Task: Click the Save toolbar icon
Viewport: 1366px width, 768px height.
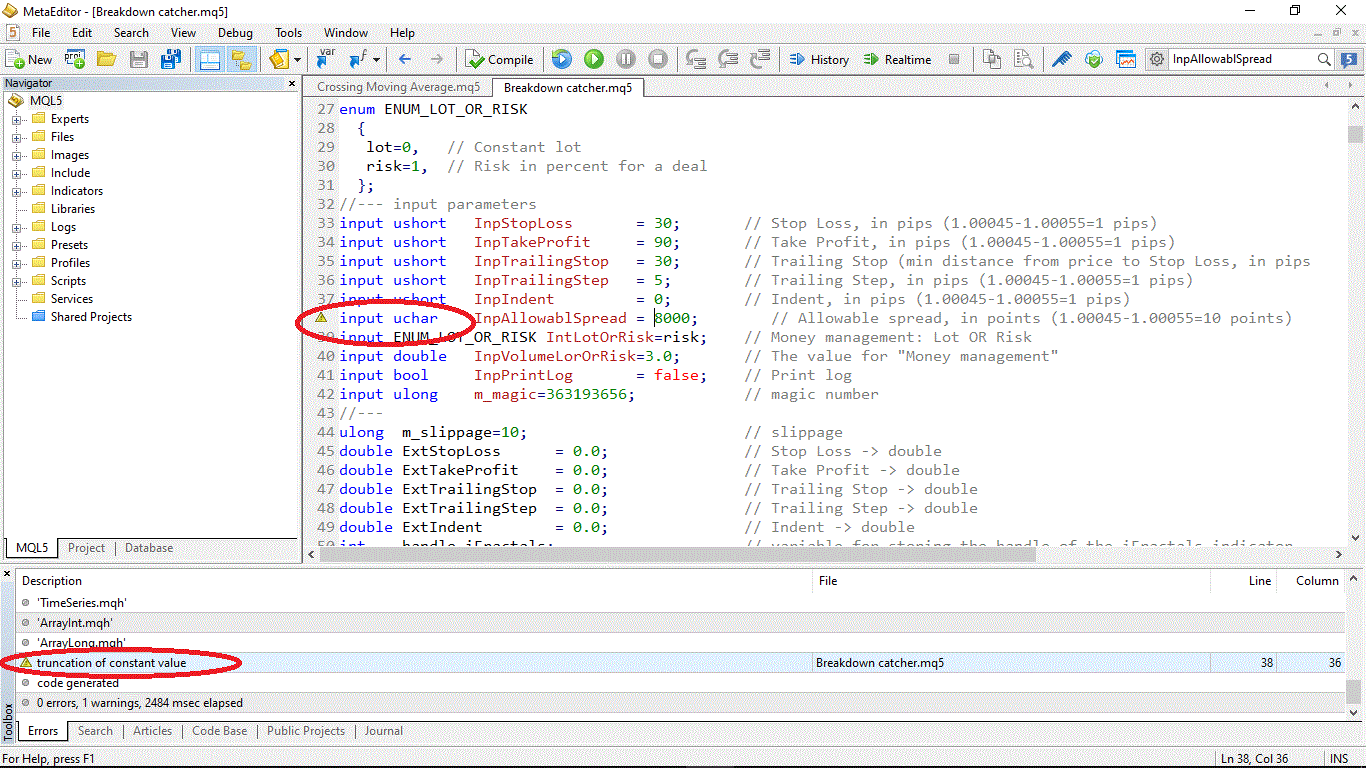Action: pyautogui.click(x=139, y=60)
